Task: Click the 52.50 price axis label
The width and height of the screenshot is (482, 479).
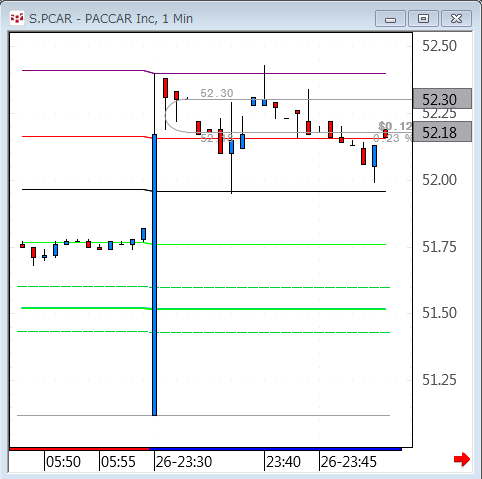Action: 439,46
